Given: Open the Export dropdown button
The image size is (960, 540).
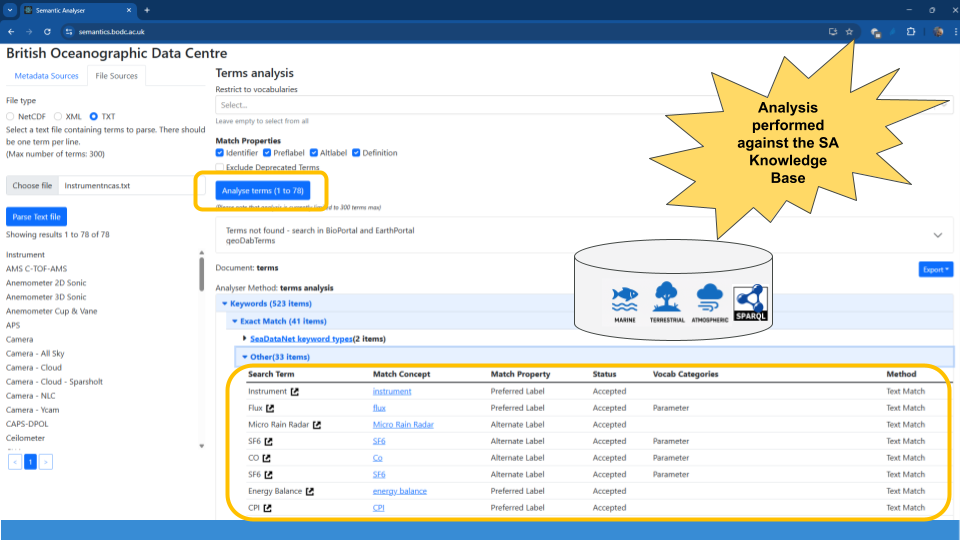Looking at the screenshot, I should (936, 269).
